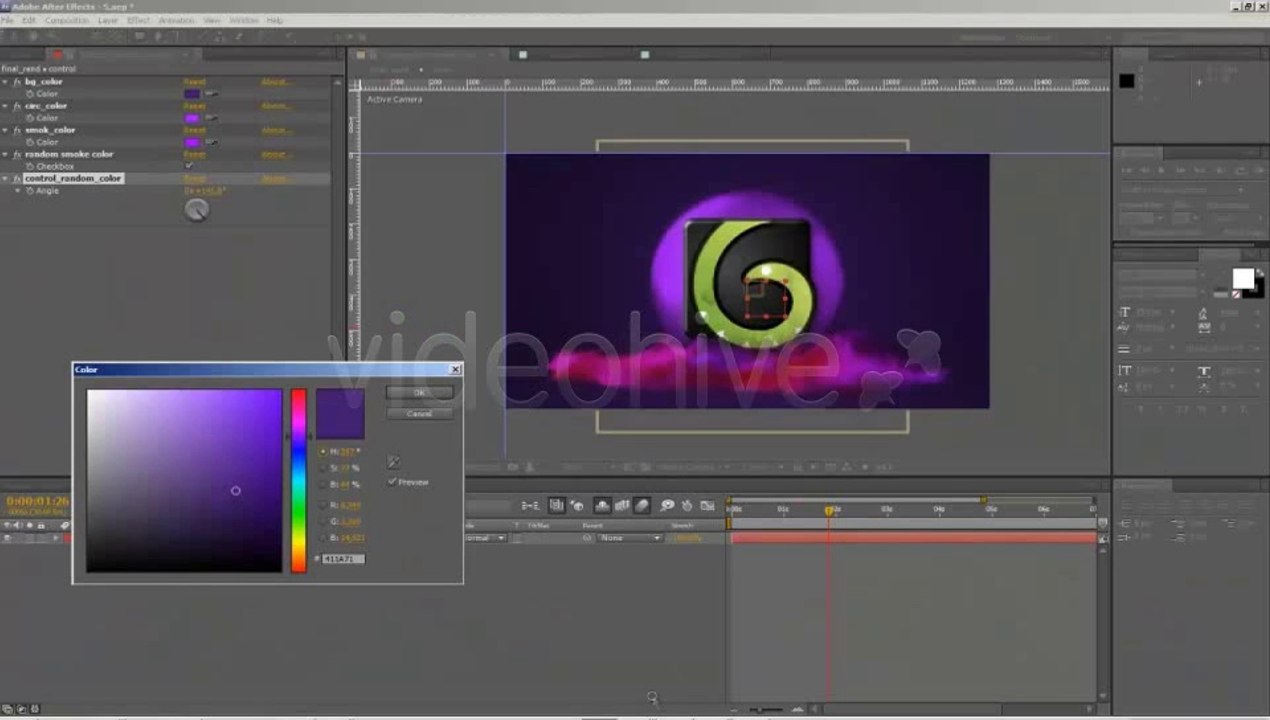This screenshot has height=720, width=1270.
Task: Click OK in the Color dialog
Action: 419,393
